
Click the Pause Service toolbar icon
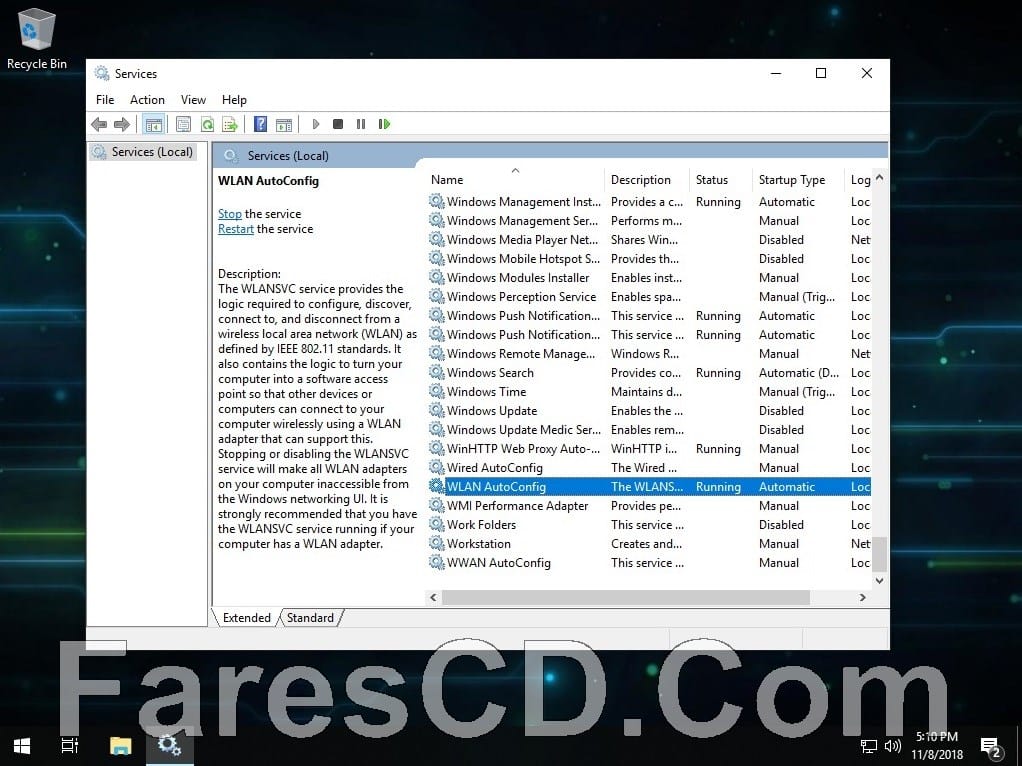(x=360, y=124)
